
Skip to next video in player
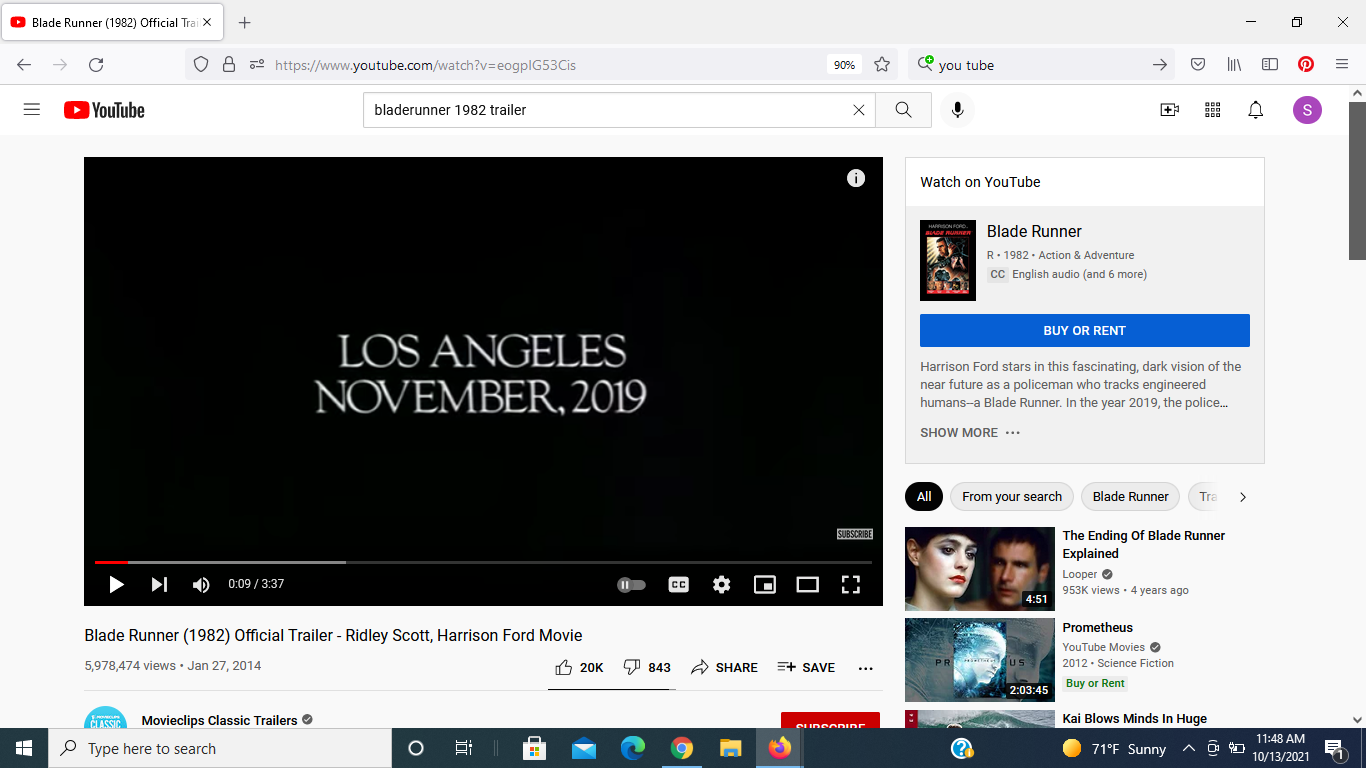(159, 584)
